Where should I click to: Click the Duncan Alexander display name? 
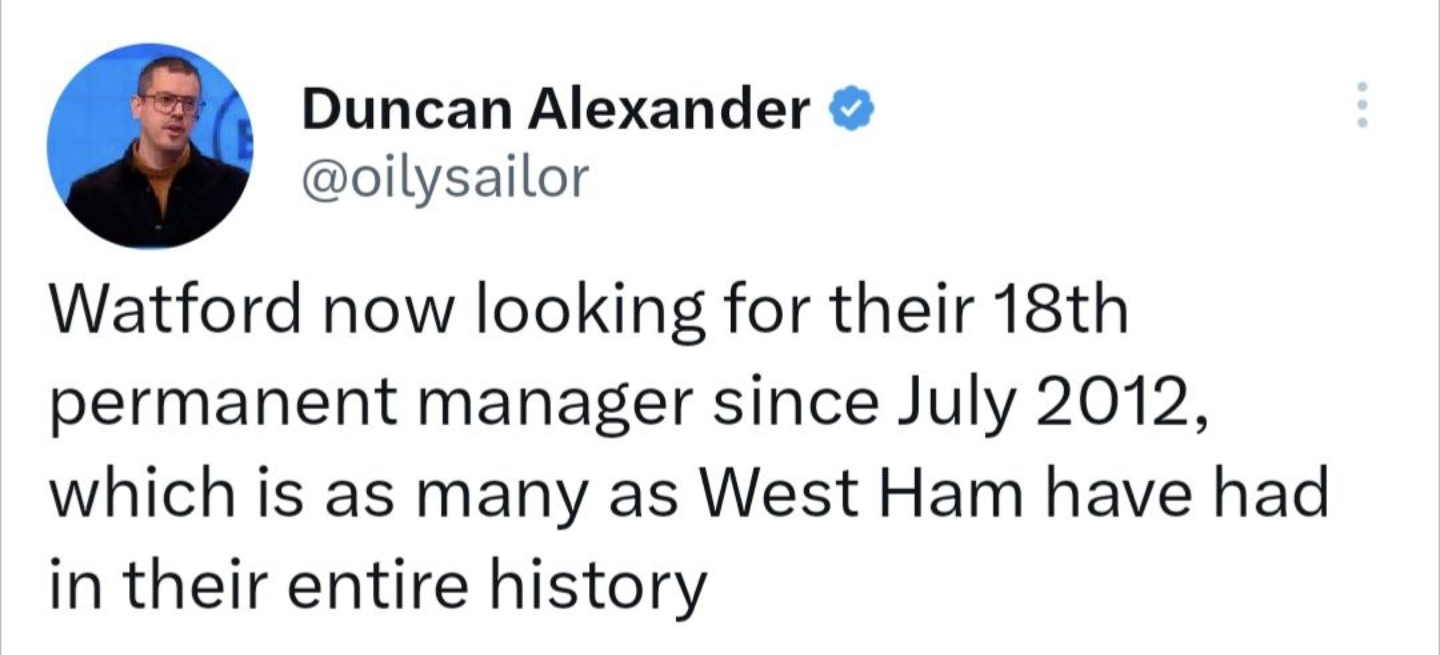(556, 109)
